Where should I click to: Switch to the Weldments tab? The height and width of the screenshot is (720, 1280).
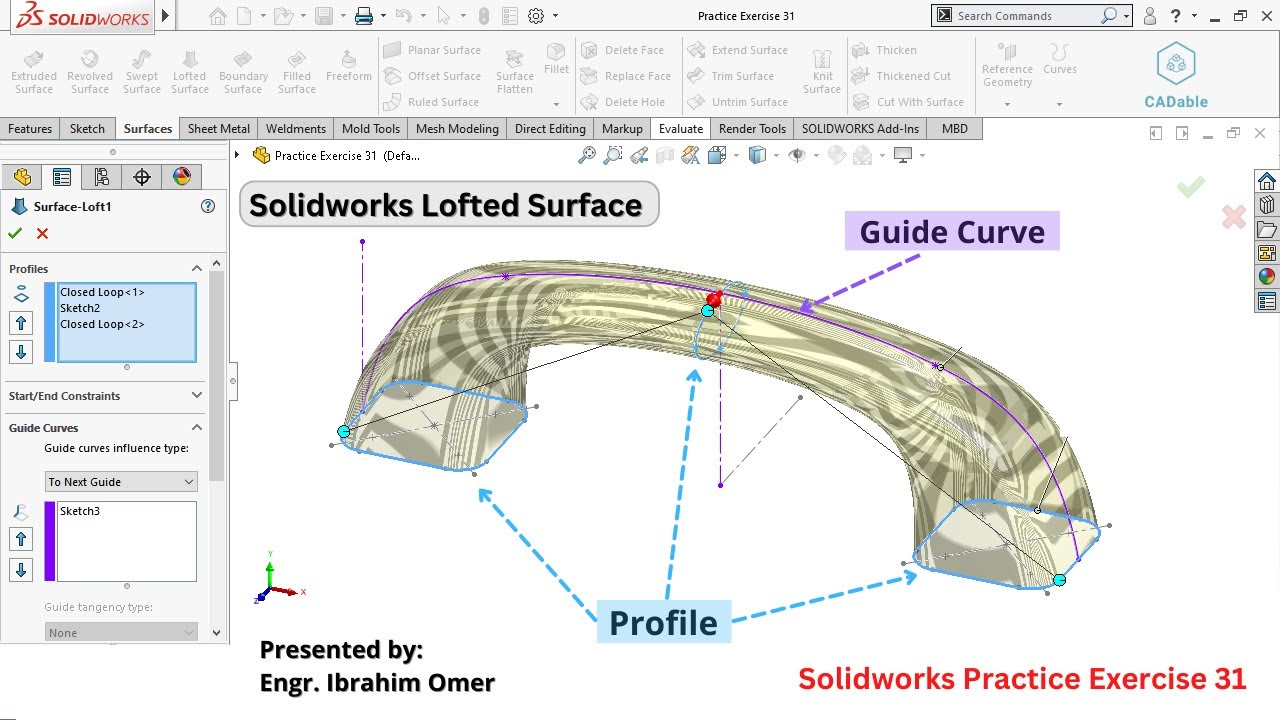[296, 129]
